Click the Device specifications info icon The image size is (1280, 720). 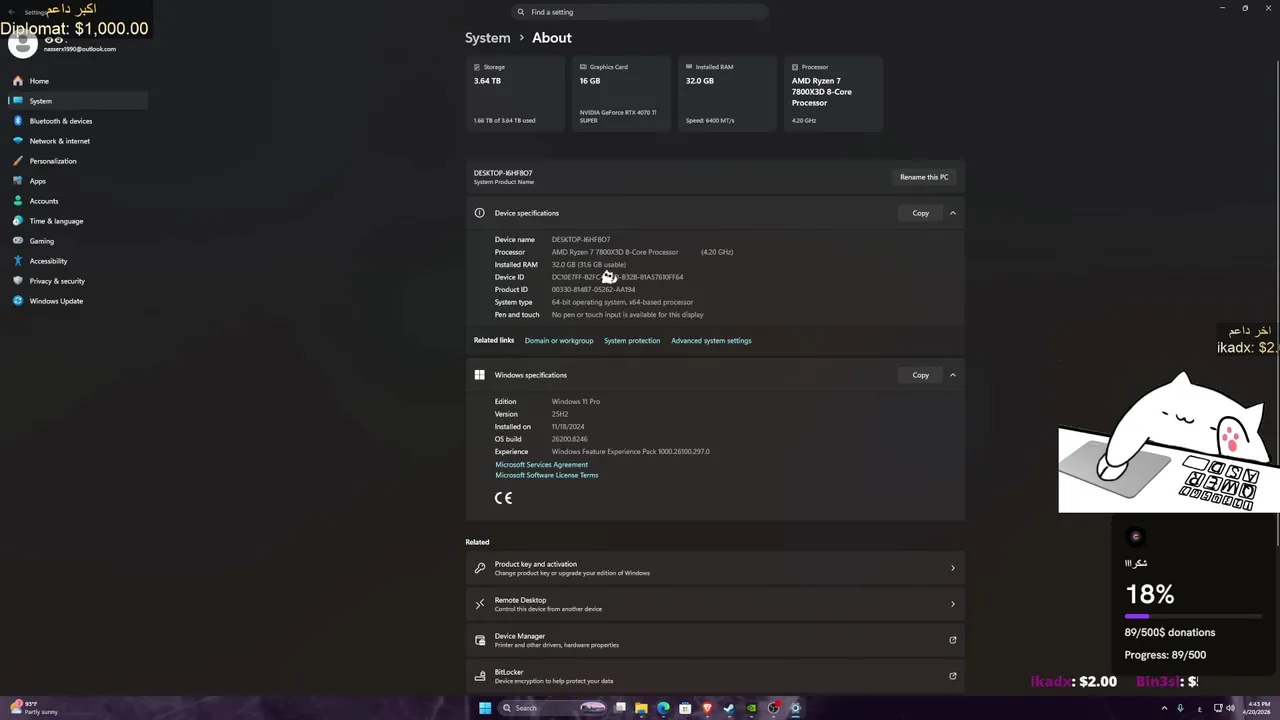pyautogui.click(x=479, y=213)
